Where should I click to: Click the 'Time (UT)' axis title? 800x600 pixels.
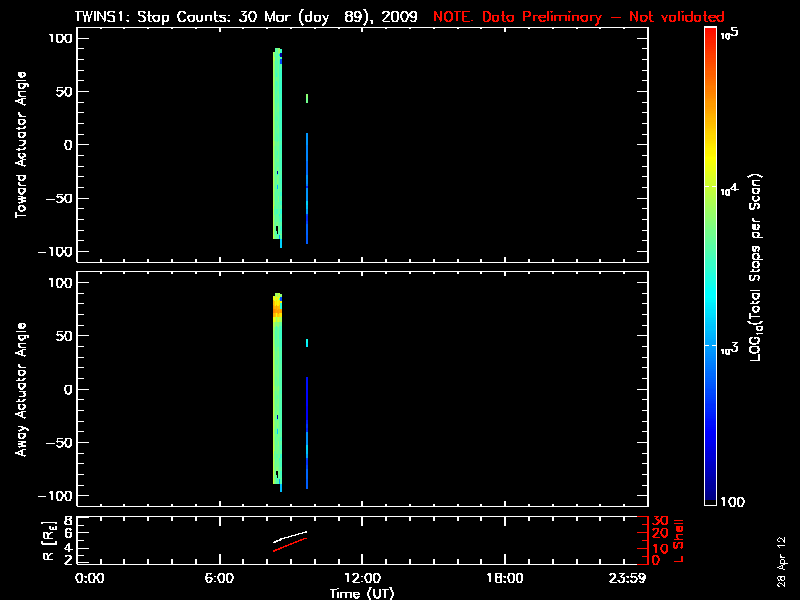pos(361,593)
